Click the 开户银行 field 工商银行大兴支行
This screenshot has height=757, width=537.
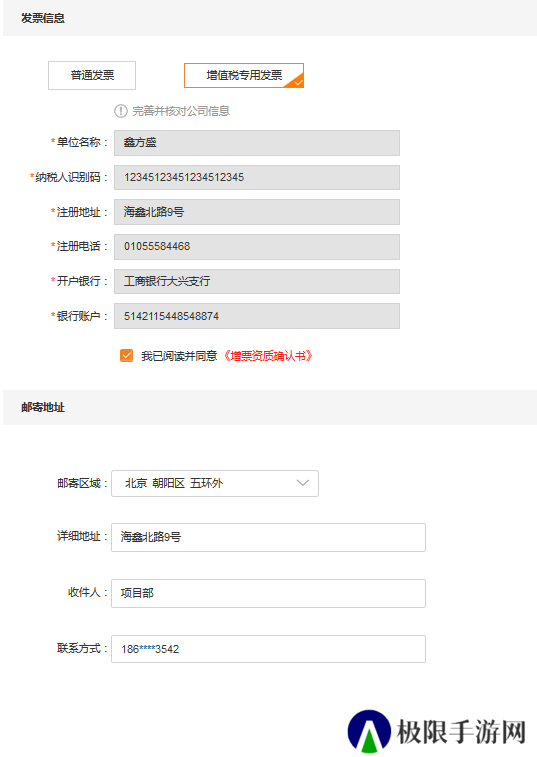point(257,281)
